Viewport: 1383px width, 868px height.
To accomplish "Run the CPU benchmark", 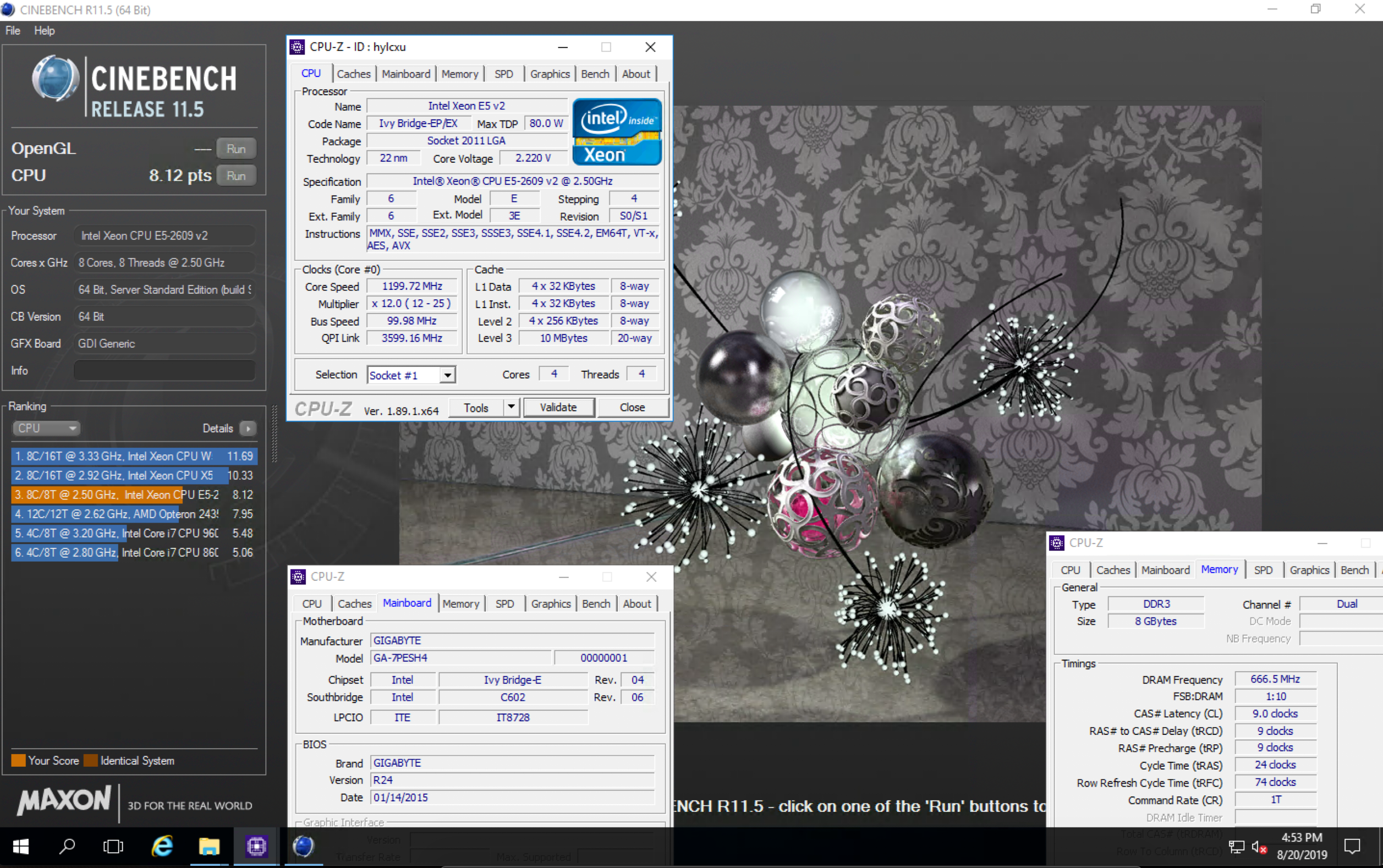I will pos(236,175).
